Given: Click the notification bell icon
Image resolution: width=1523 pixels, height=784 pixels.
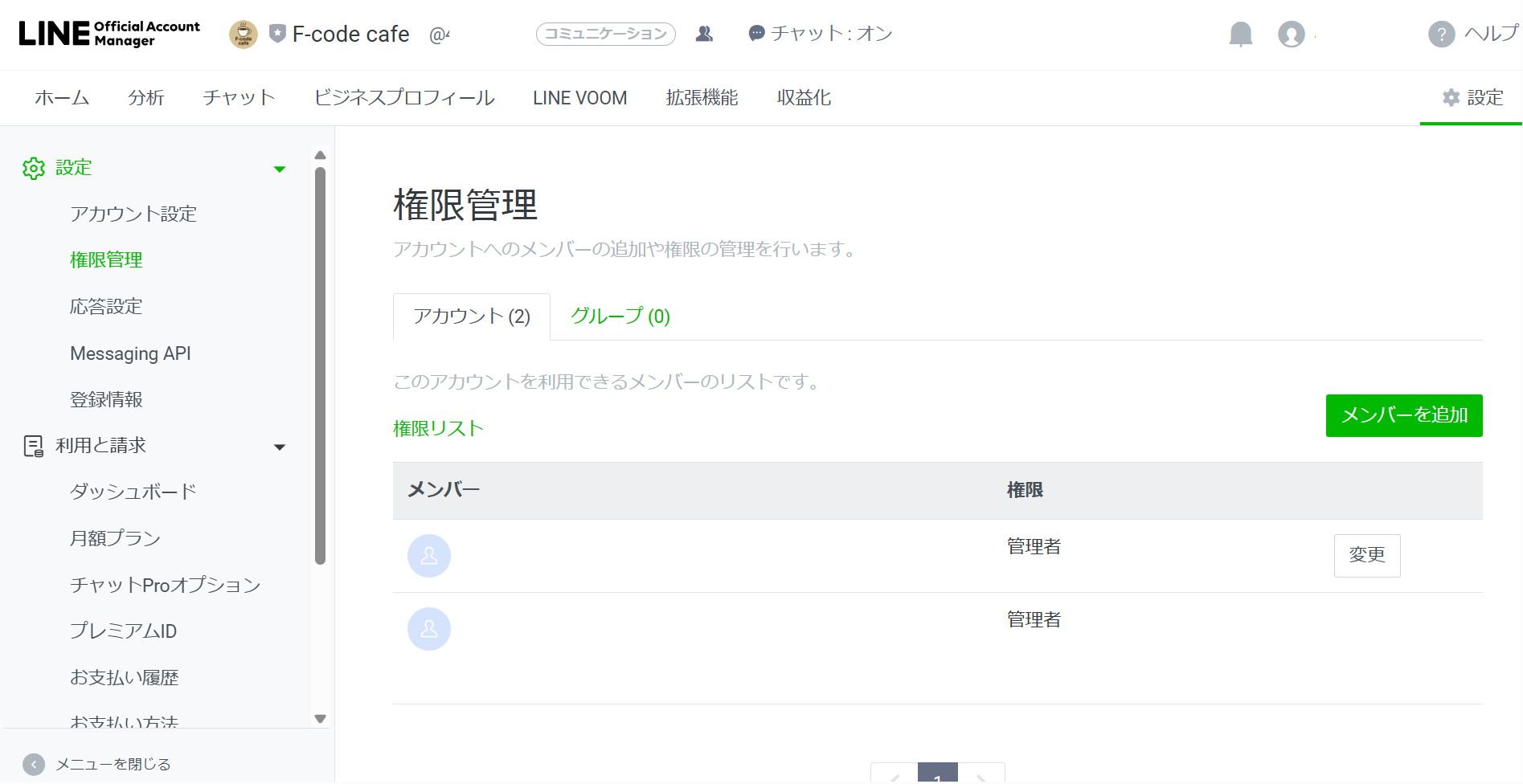Looking at the screenshot, I should tap(1240, 34).
